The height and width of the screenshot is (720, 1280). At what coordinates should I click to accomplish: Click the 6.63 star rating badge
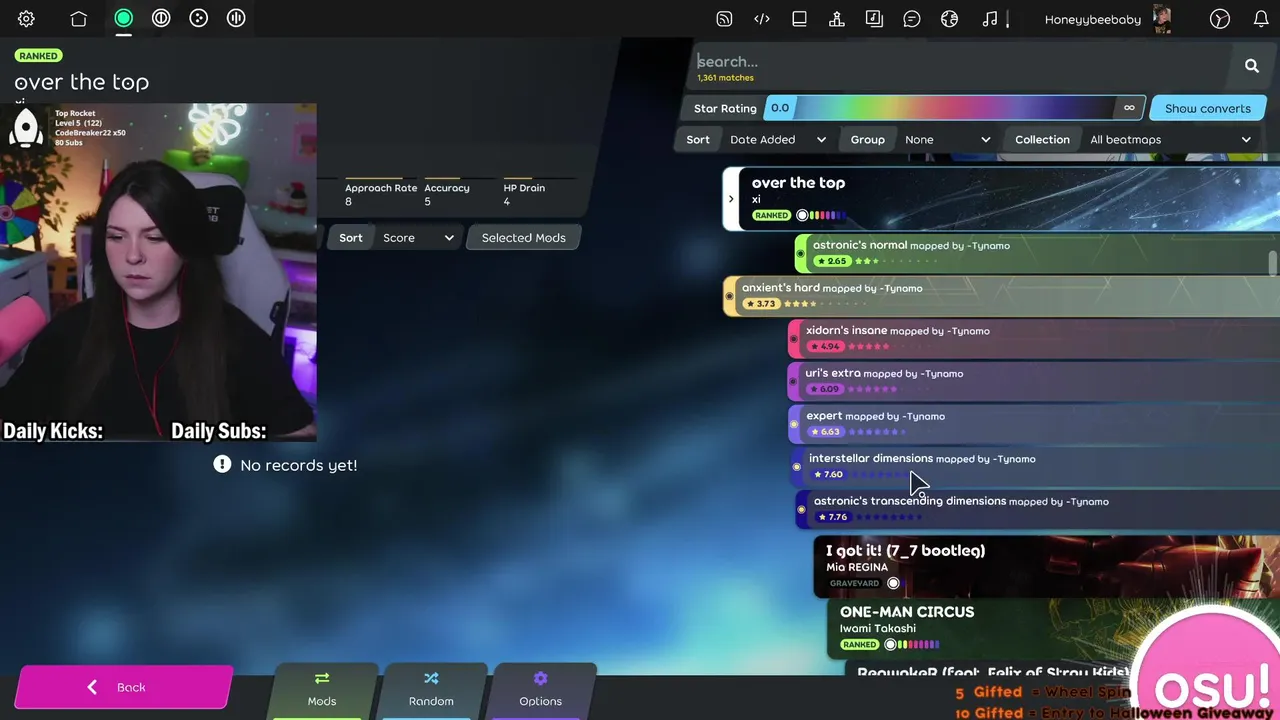[x=825, y=432]
